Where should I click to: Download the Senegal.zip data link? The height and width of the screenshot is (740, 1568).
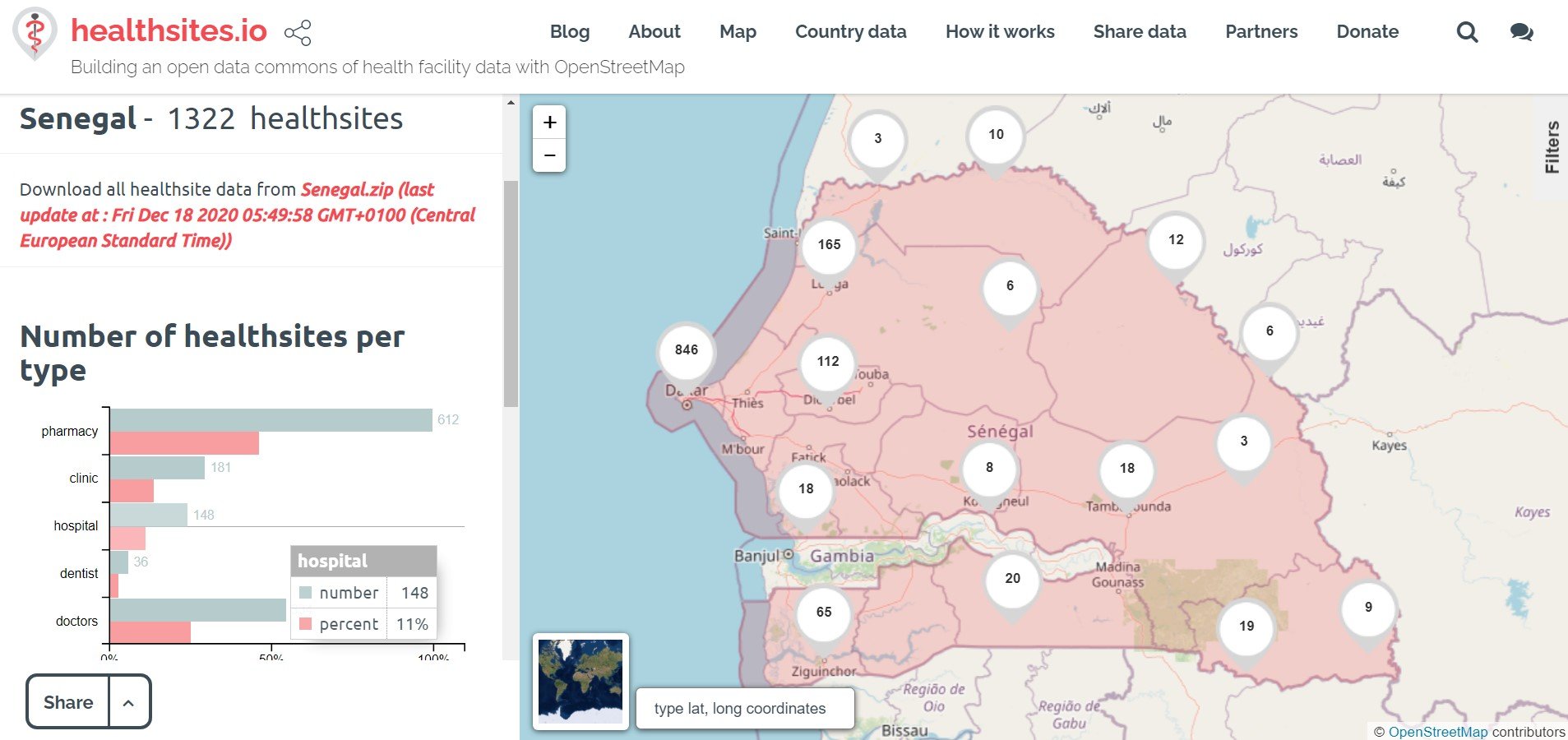point(347,190)
